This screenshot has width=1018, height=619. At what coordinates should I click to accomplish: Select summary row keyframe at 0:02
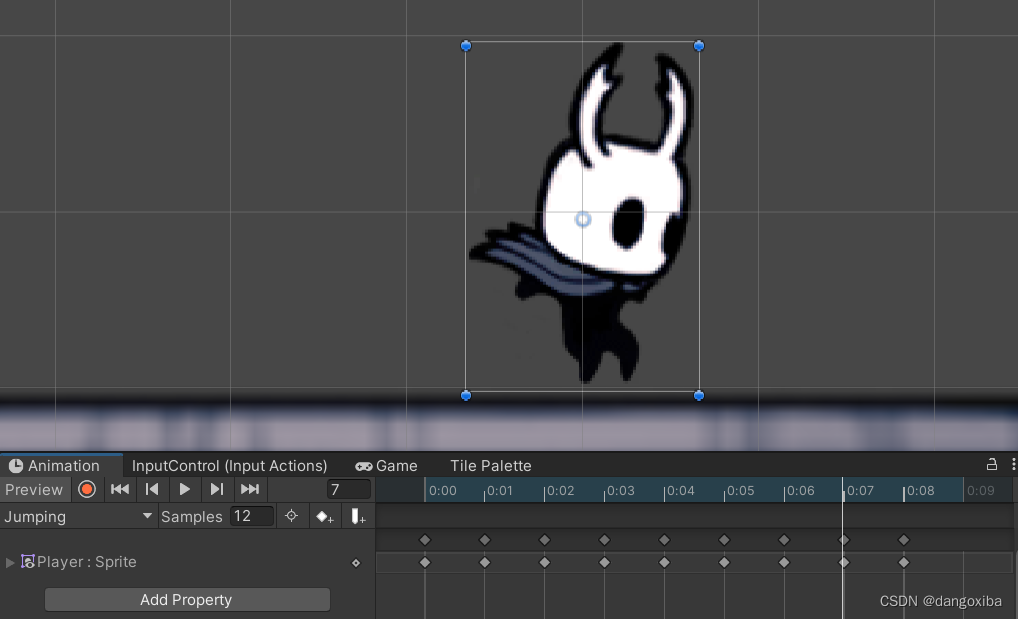pyautogui.click(x=545, y=540)
